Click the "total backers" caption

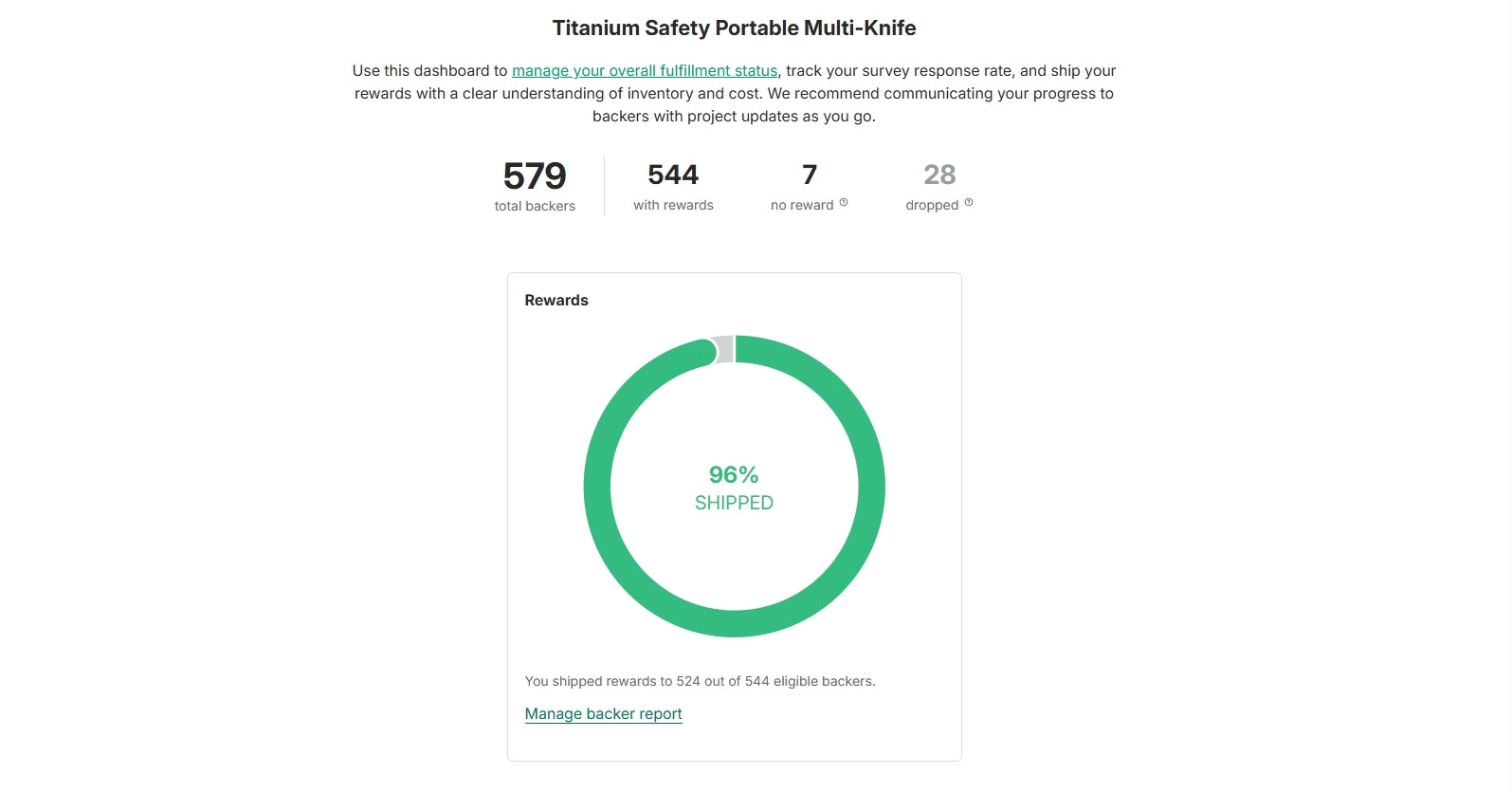click(x=535, y=206)
